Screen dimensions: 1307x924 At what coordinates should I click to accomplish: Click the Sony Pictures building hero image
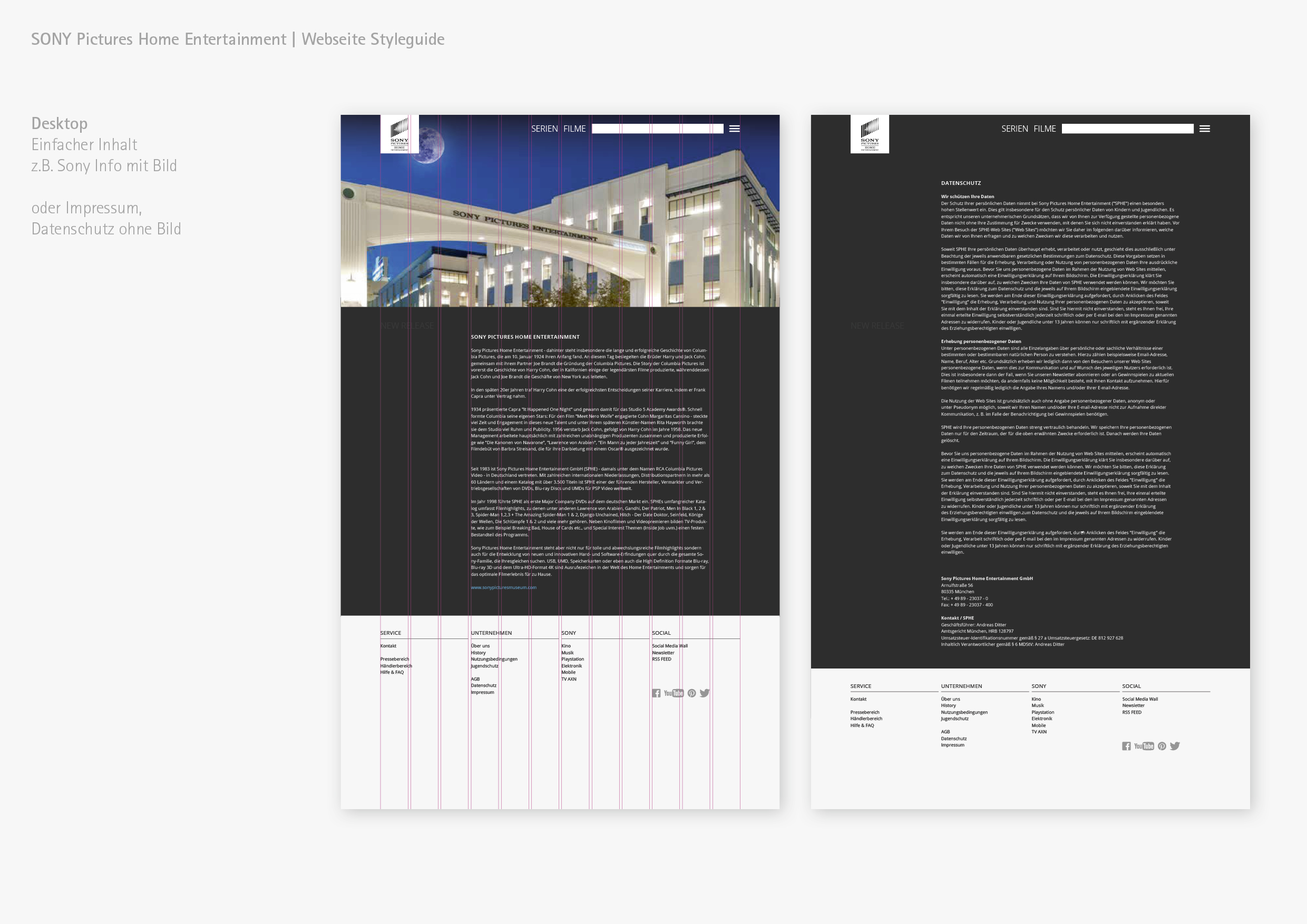coord(560,211)
